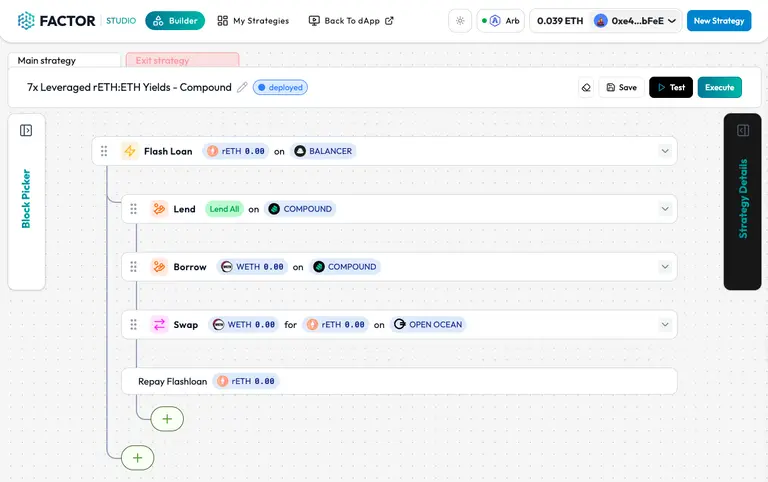Add block inside flash loan with plus

[167, 419]
